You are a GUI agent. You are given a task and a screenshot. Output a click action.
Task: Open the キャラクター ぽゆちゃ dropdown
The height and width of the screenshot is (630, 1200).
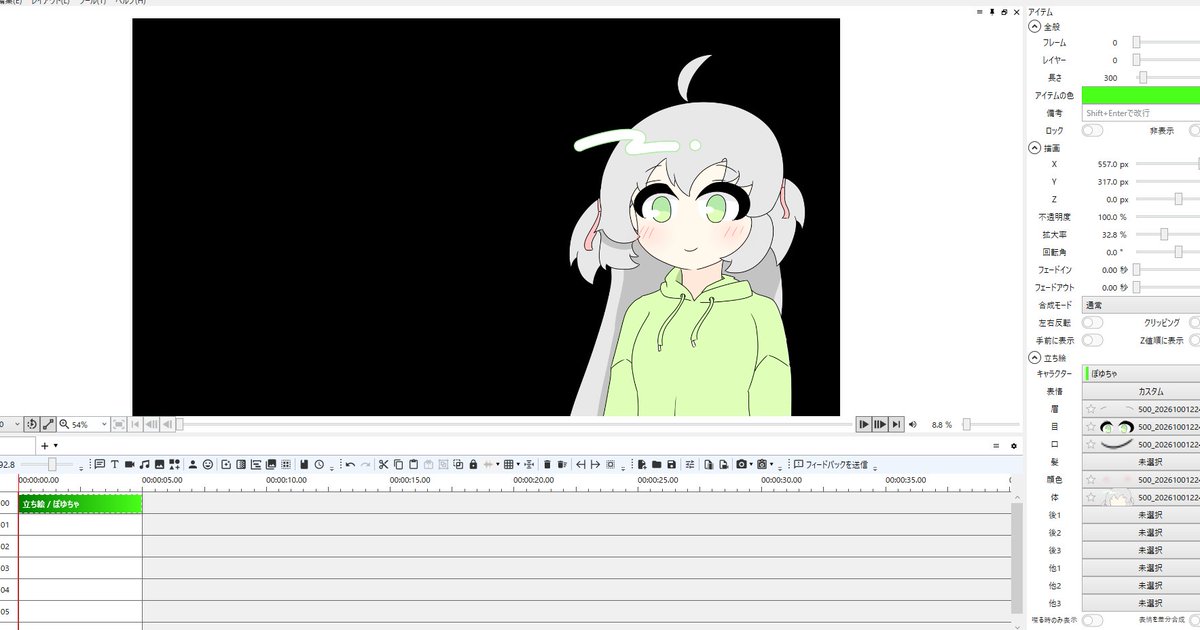pos(1141,373)
